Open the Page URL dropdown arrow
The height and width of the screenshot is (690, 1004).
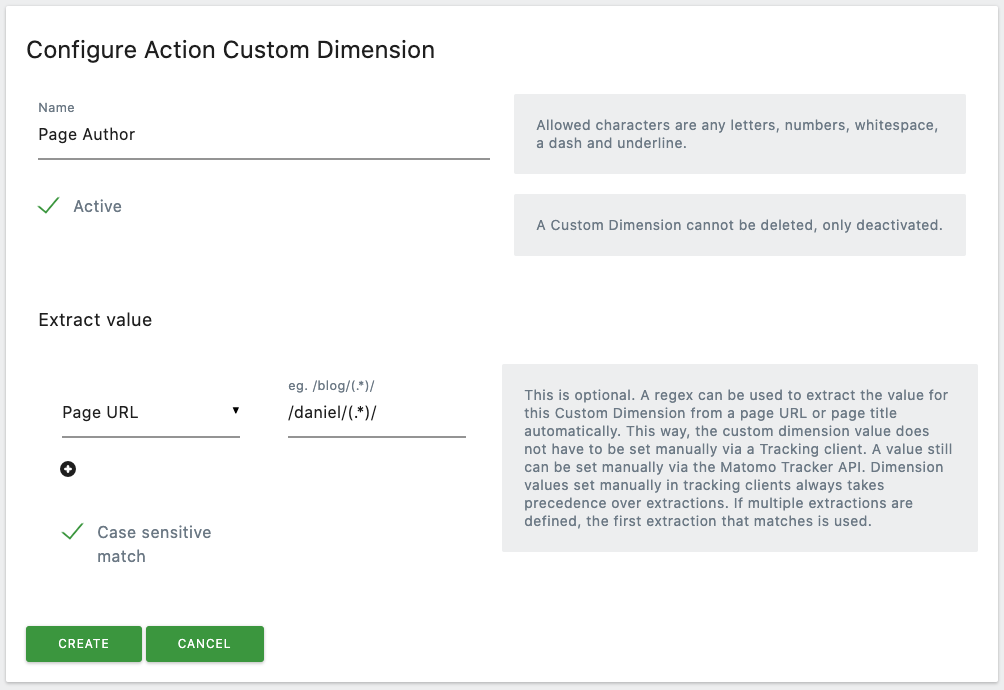pyautogui.click(x=236, y=411)
